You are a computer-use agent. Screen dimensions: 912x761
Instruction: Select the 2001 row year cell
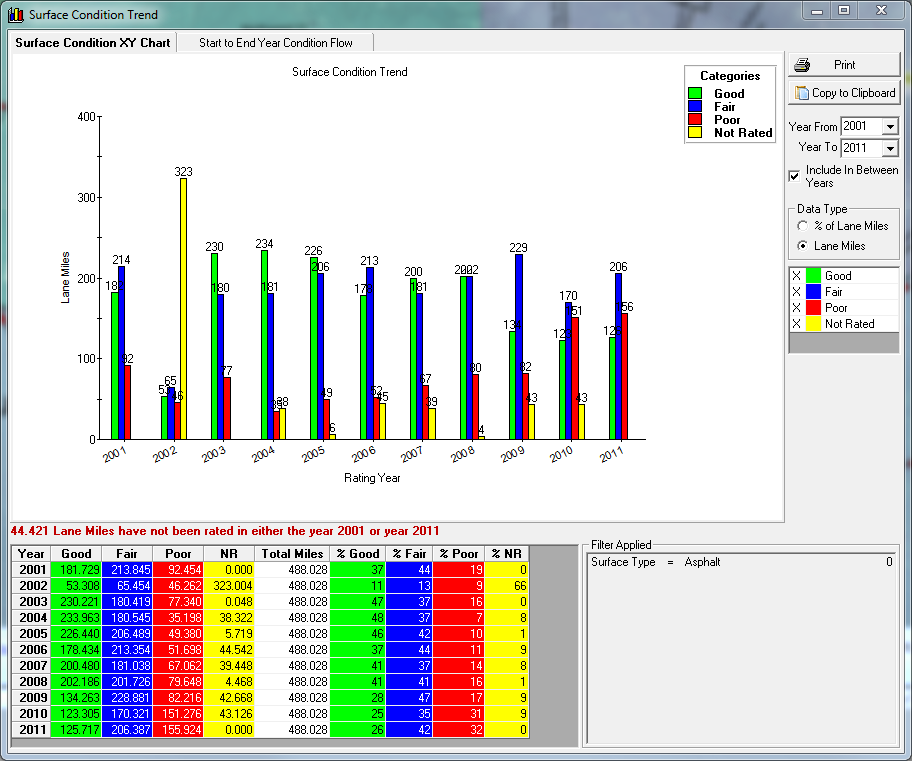pos(31,570)
